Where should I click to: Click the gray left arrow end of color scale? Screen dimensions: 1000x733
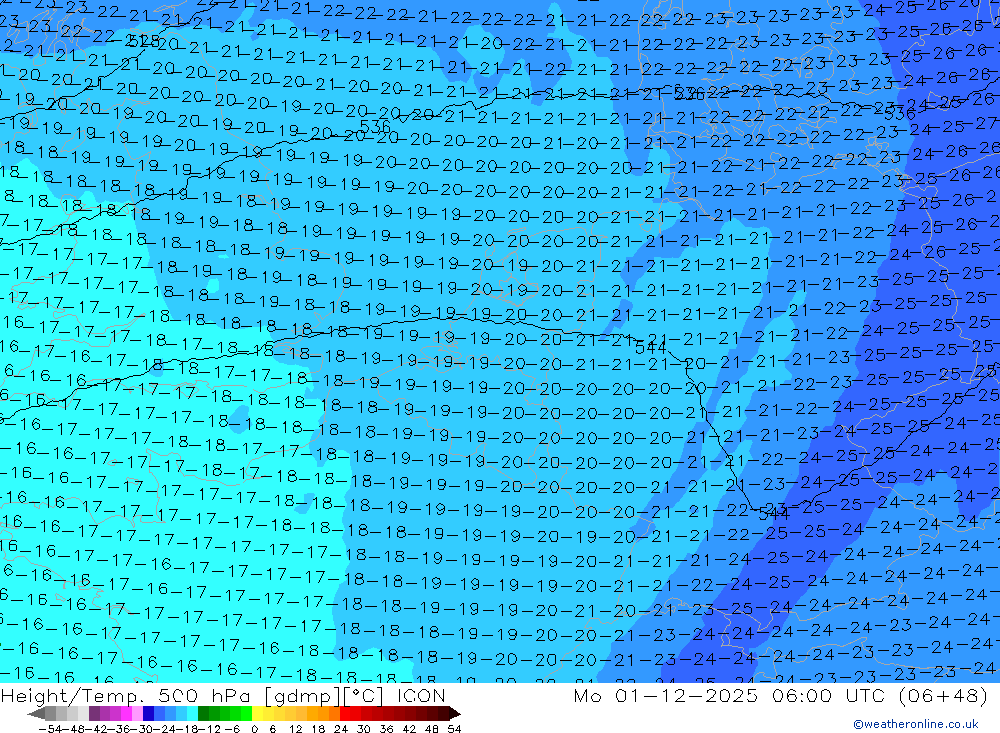pos(36,713)
